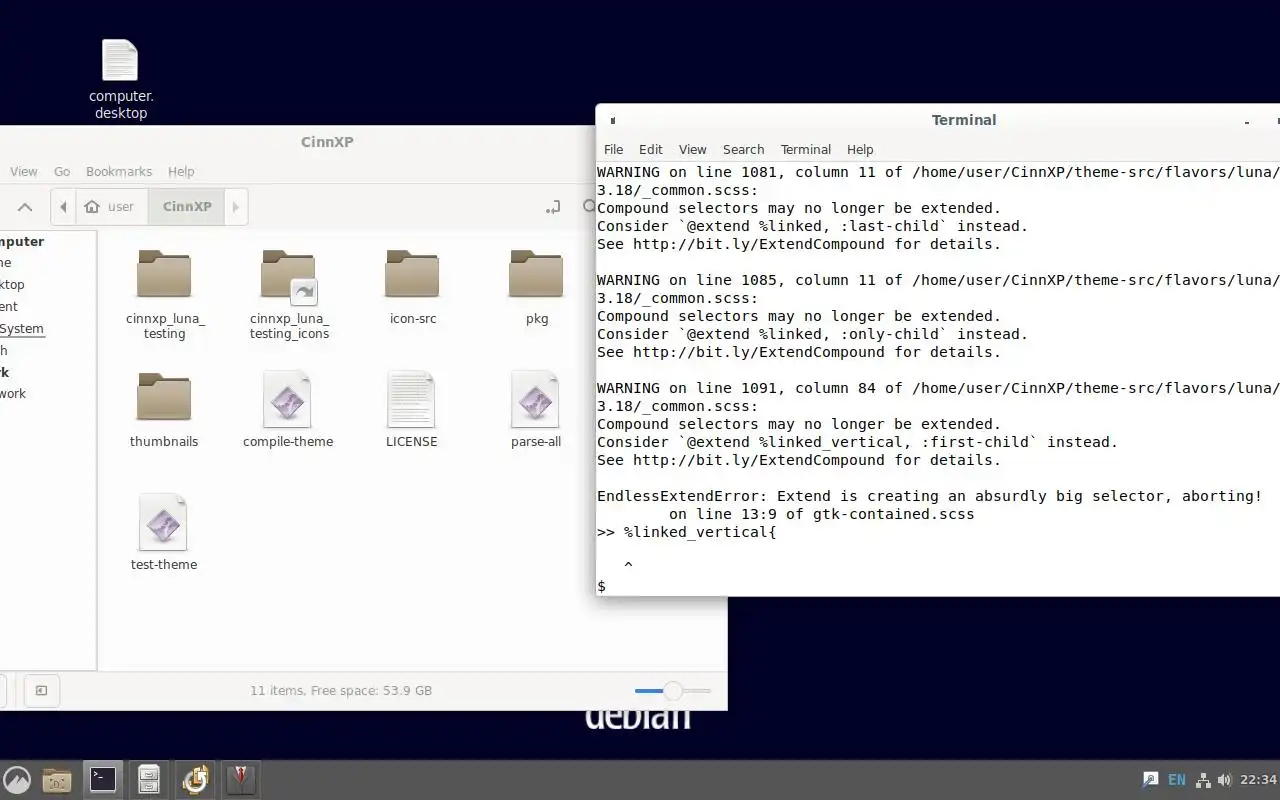Viewport: 1280px width, 800px height.
Task: Click the folder launcher next to the taskbar menu
Action: click(57, 779)
